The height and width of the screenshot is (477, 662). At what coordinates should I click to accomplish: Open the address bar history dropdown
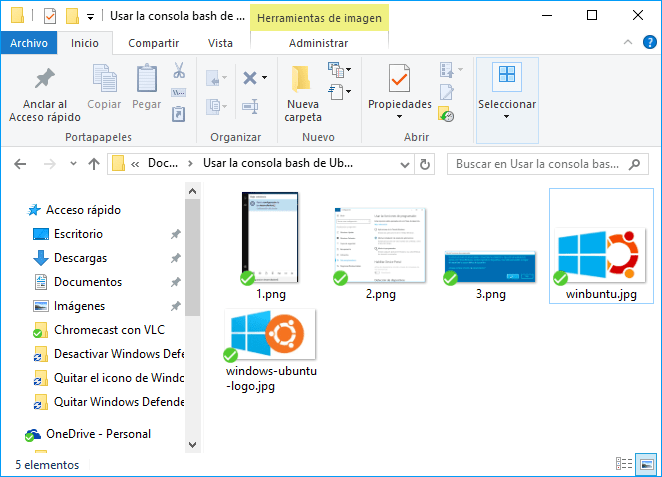click(x=404, y=164)
